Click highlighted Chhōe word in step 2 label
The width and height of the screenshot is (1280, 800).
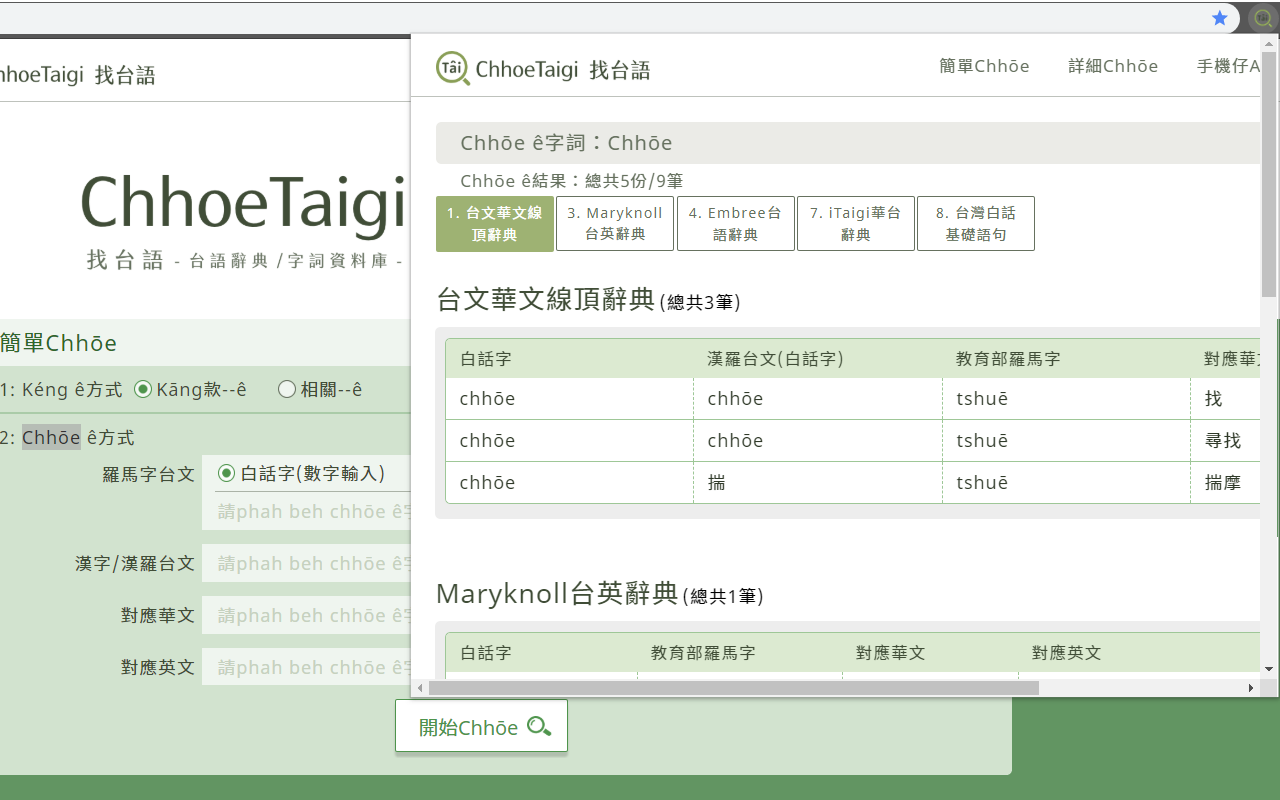[x=51, y=437]
